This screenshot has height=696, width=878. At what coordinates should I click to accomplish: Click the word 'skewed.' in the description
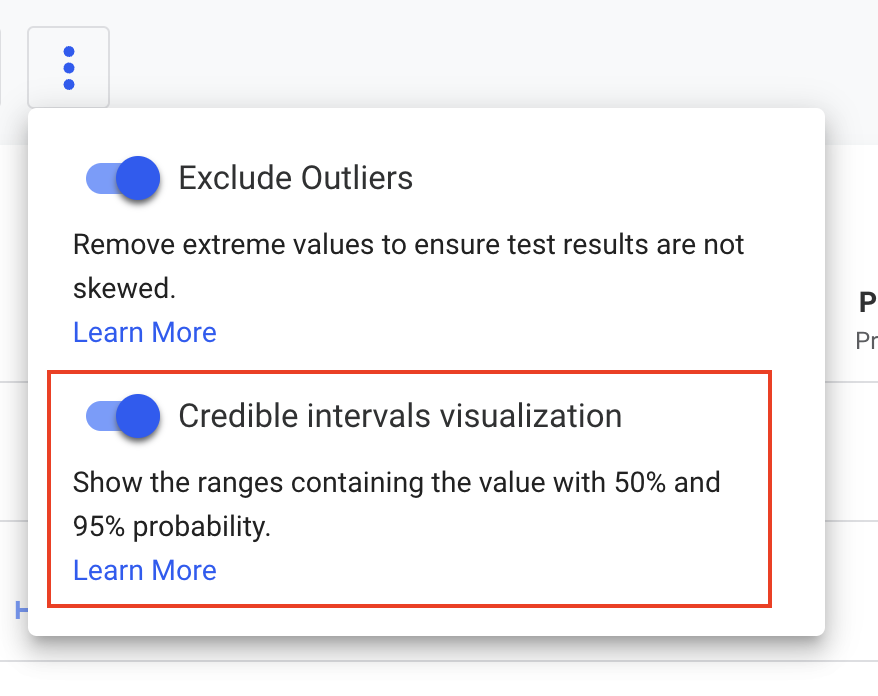pyautogui.click(x=124, y=289)
